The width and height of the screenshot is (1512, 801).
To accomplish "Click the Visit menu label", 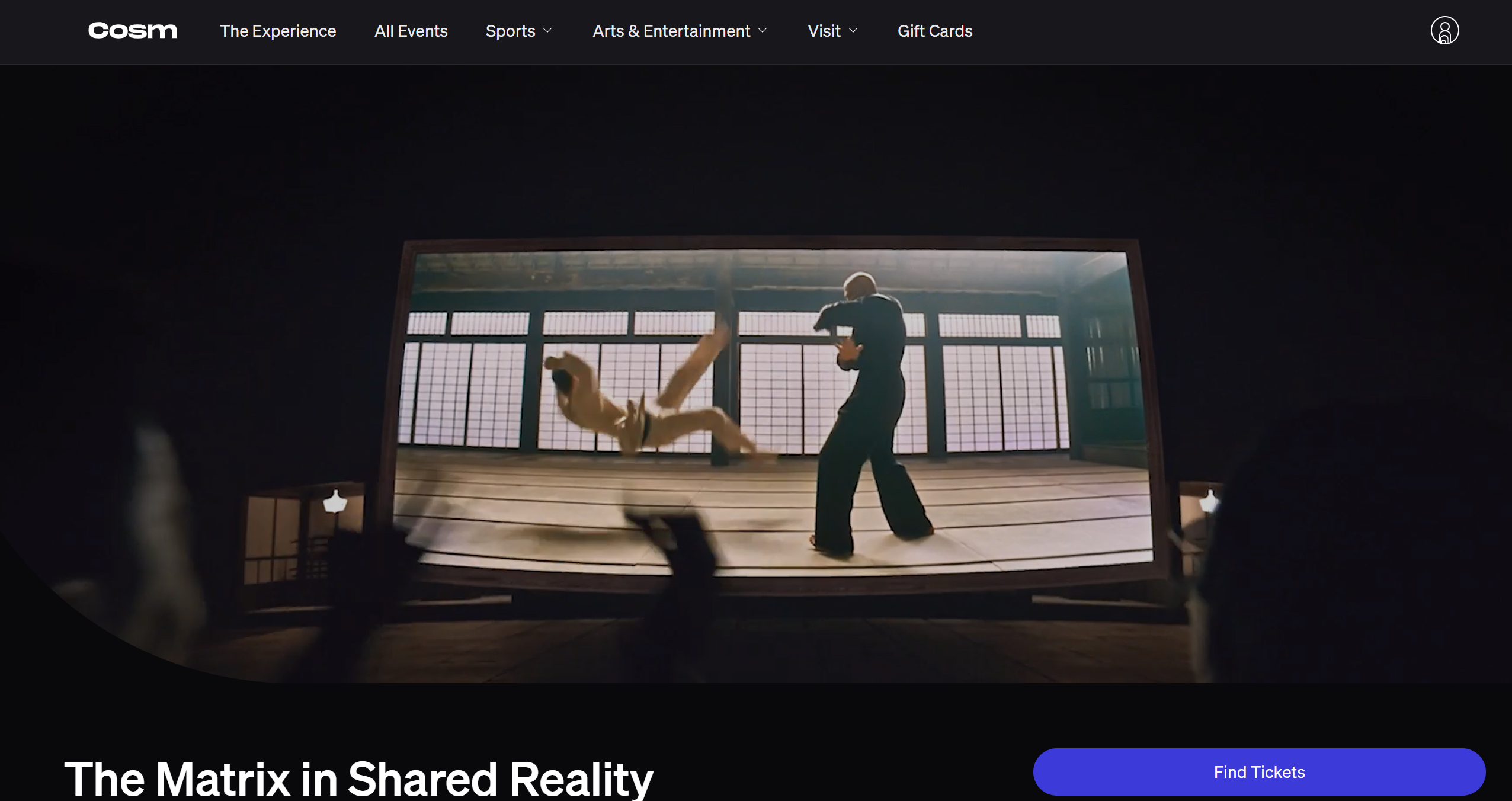I will pos(824,31).
